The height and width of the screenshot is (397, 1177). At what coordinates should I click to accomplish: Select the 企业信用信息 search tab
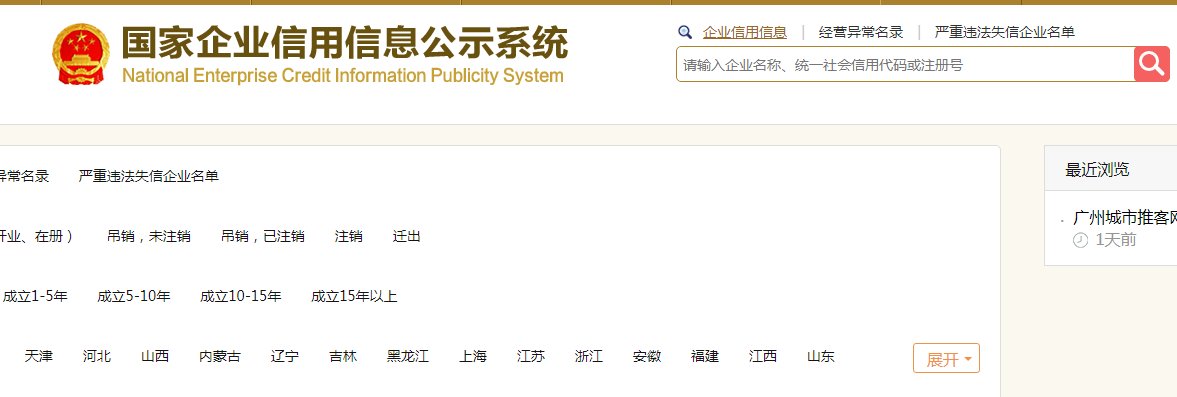tap(745, 32)
